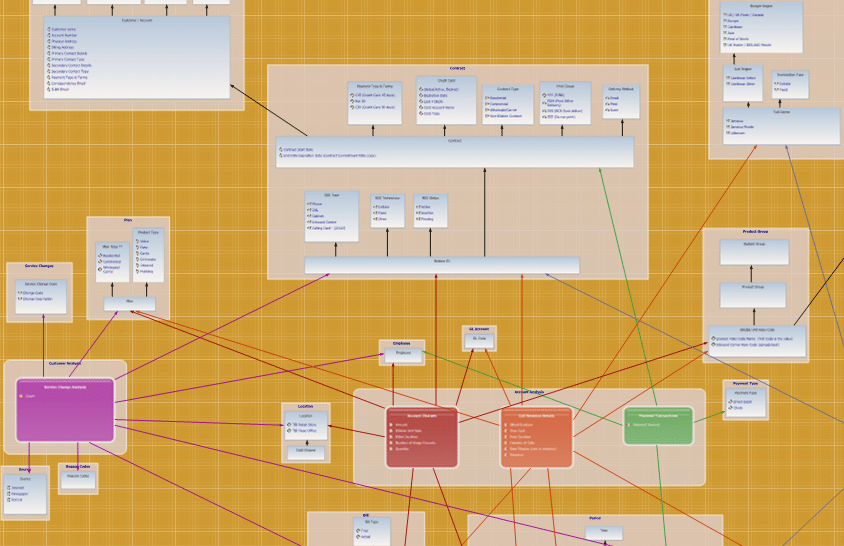Image resolution: width=844 pixels, height=546 pixels.
Task: Click the Commercial entry in Contract Type
Action: pyautogui.click(x=499, y=104)
